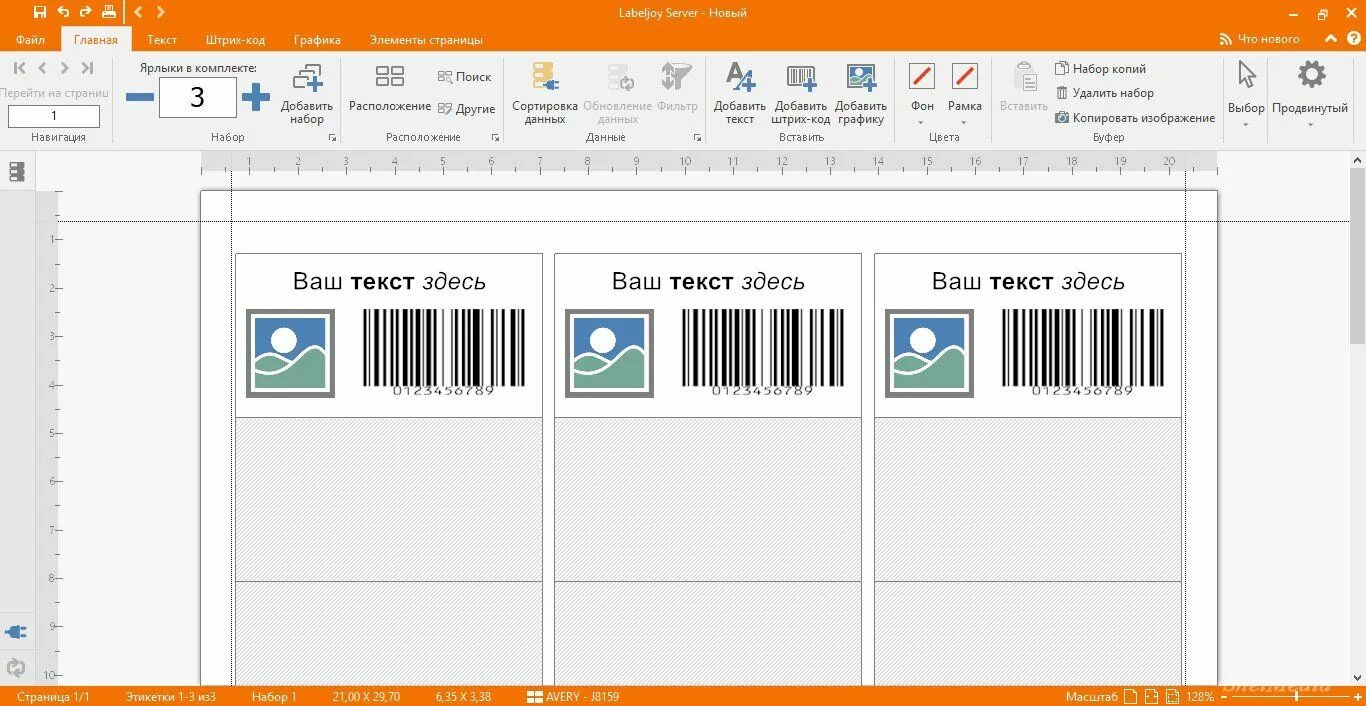This screenshot has height=706, width=1366.
Task: Open the Графика ribbon tab
Action: [x=317, y=40]
